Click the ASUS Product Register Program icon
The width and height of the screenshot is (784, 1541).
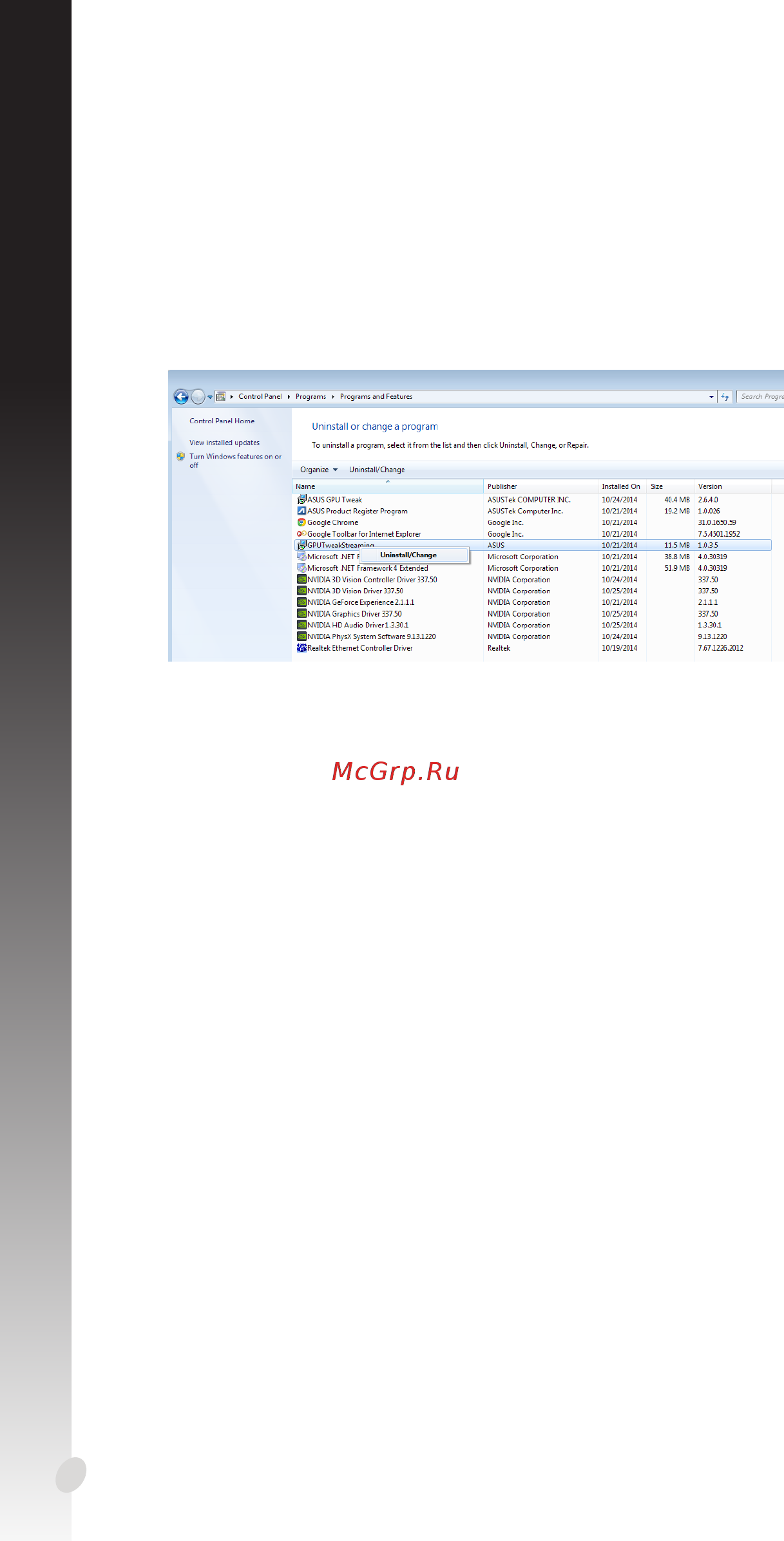click(301, 511)
